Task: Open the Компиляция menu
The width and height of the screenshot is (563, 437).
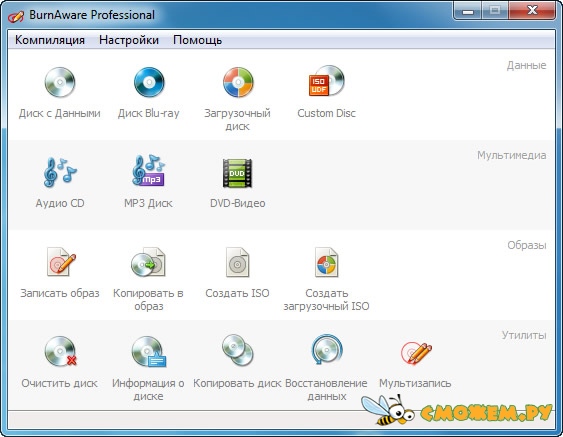Action: pyautogui.click(x=50, y=40)
